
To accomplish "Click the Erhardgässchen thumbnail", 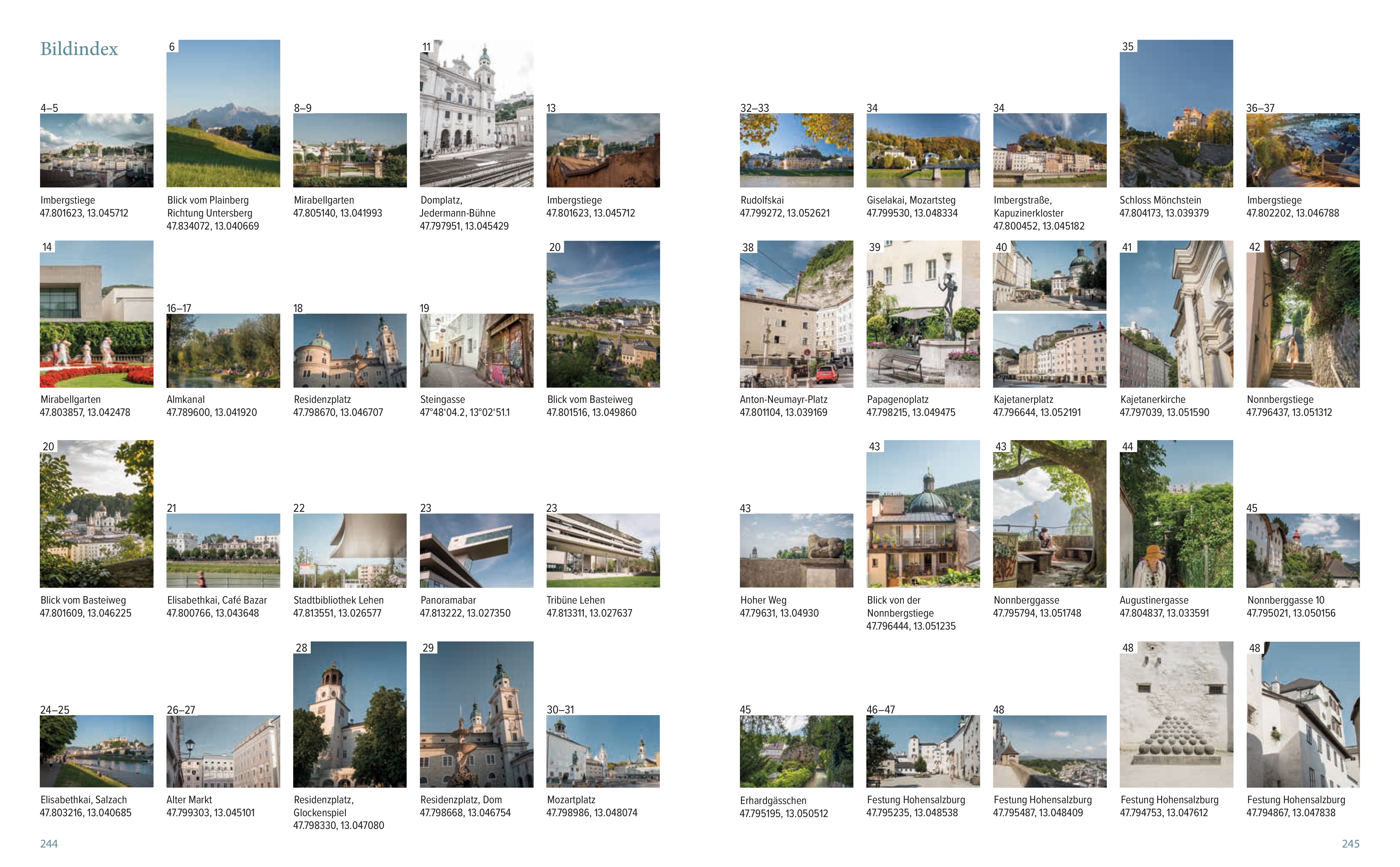I will tap(796, 751).
